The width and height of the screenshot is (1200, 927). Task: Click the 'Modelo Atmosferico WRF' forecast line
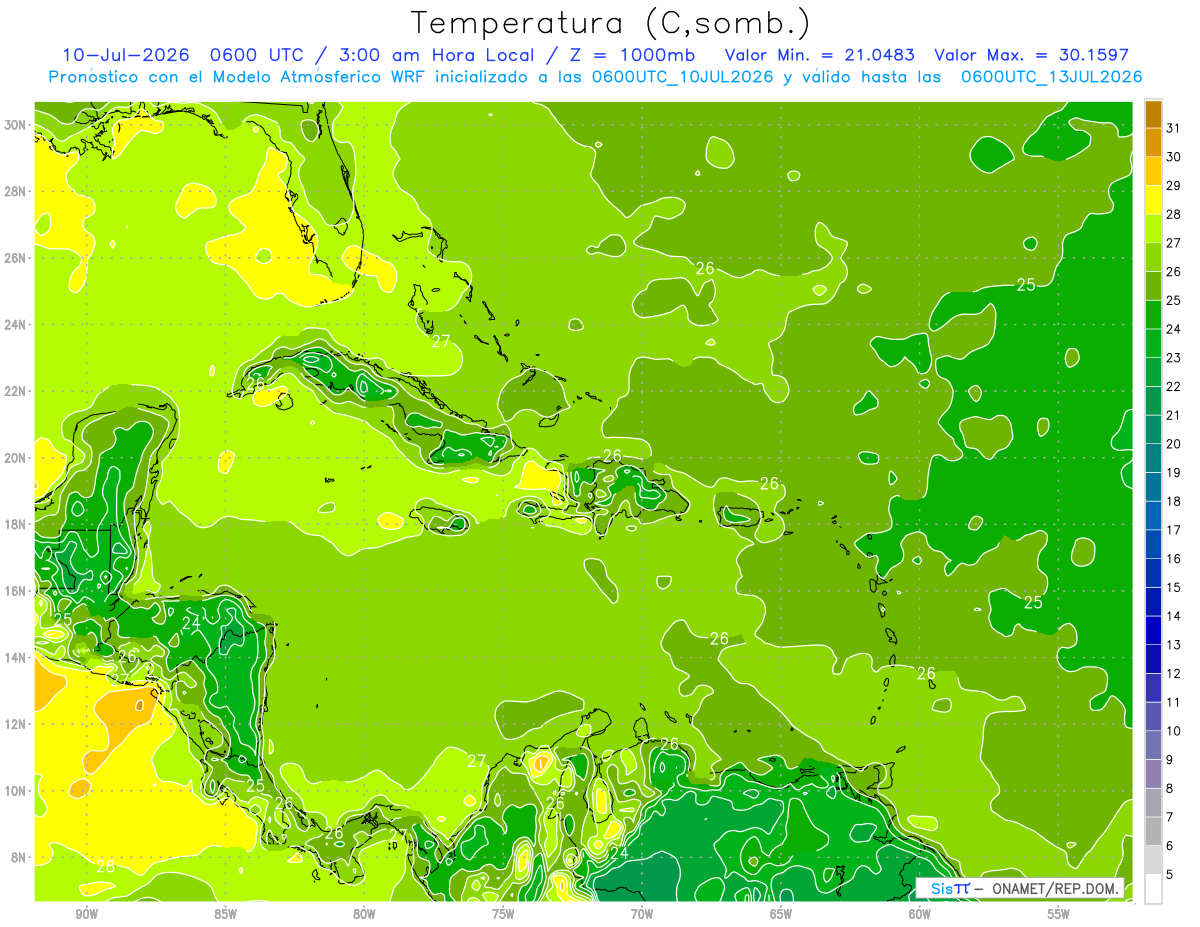[x=595, y=76]
